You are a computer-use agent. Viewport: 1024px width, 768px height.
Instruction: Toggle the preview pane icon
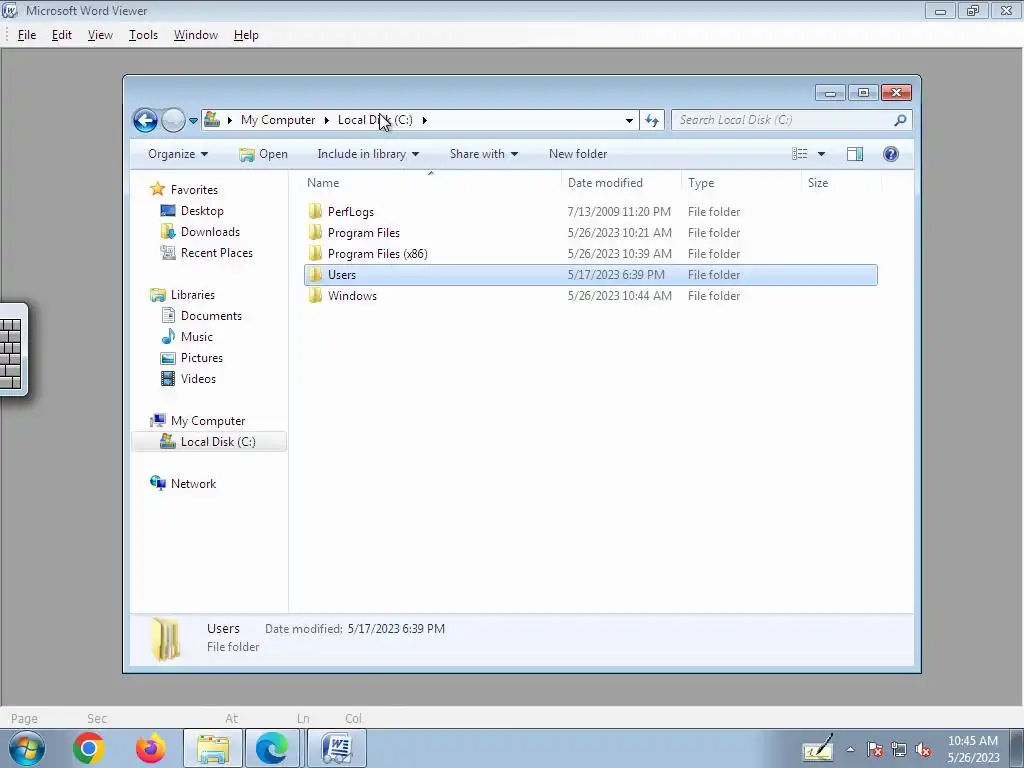click(855, 154)
